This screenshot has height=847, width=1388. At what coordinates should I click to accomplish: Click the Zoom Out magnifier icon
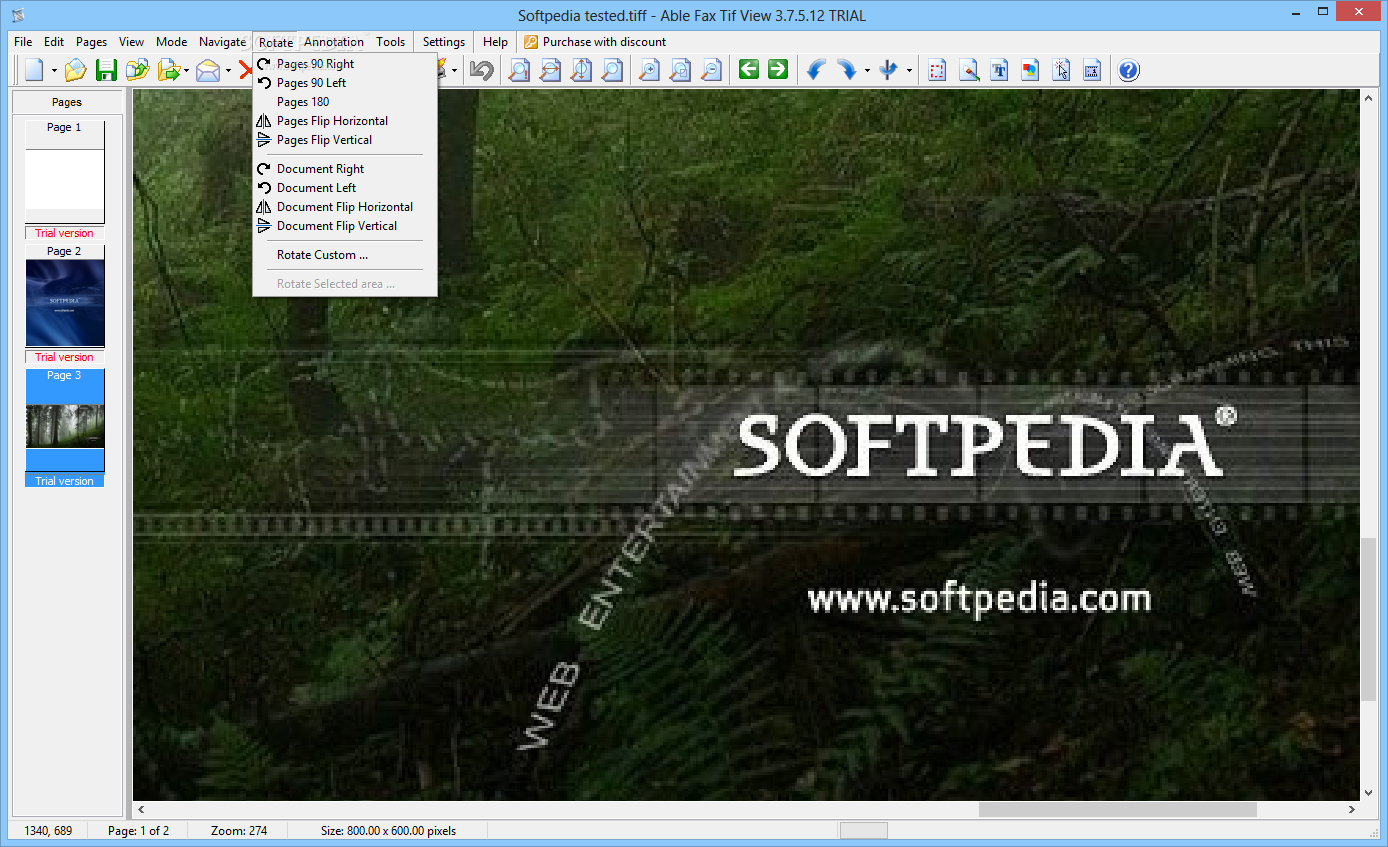point(711,70)
